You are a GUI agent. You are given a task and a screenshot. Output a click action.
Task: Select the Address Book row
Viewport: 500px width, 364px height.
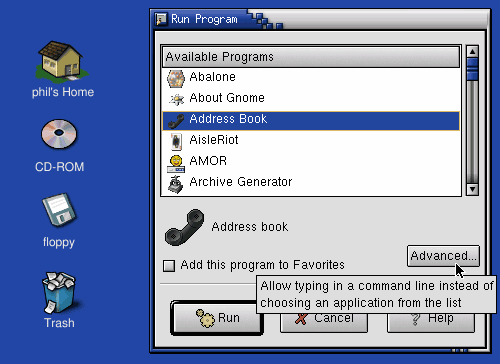[x=311, y=121]
